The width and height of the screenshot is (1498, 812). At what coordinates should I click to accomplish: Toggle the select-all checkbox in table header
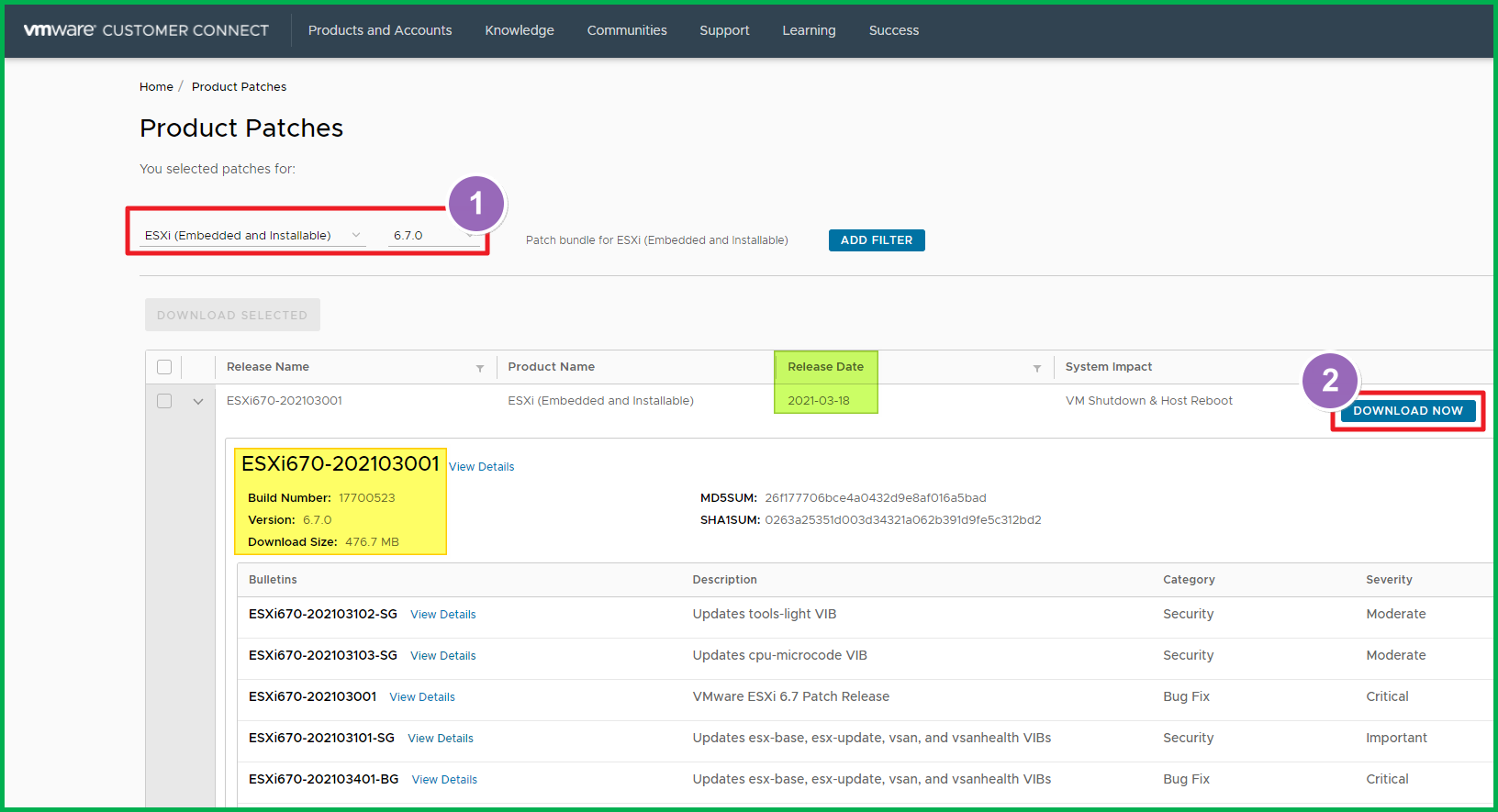click(x=164, y=367)
